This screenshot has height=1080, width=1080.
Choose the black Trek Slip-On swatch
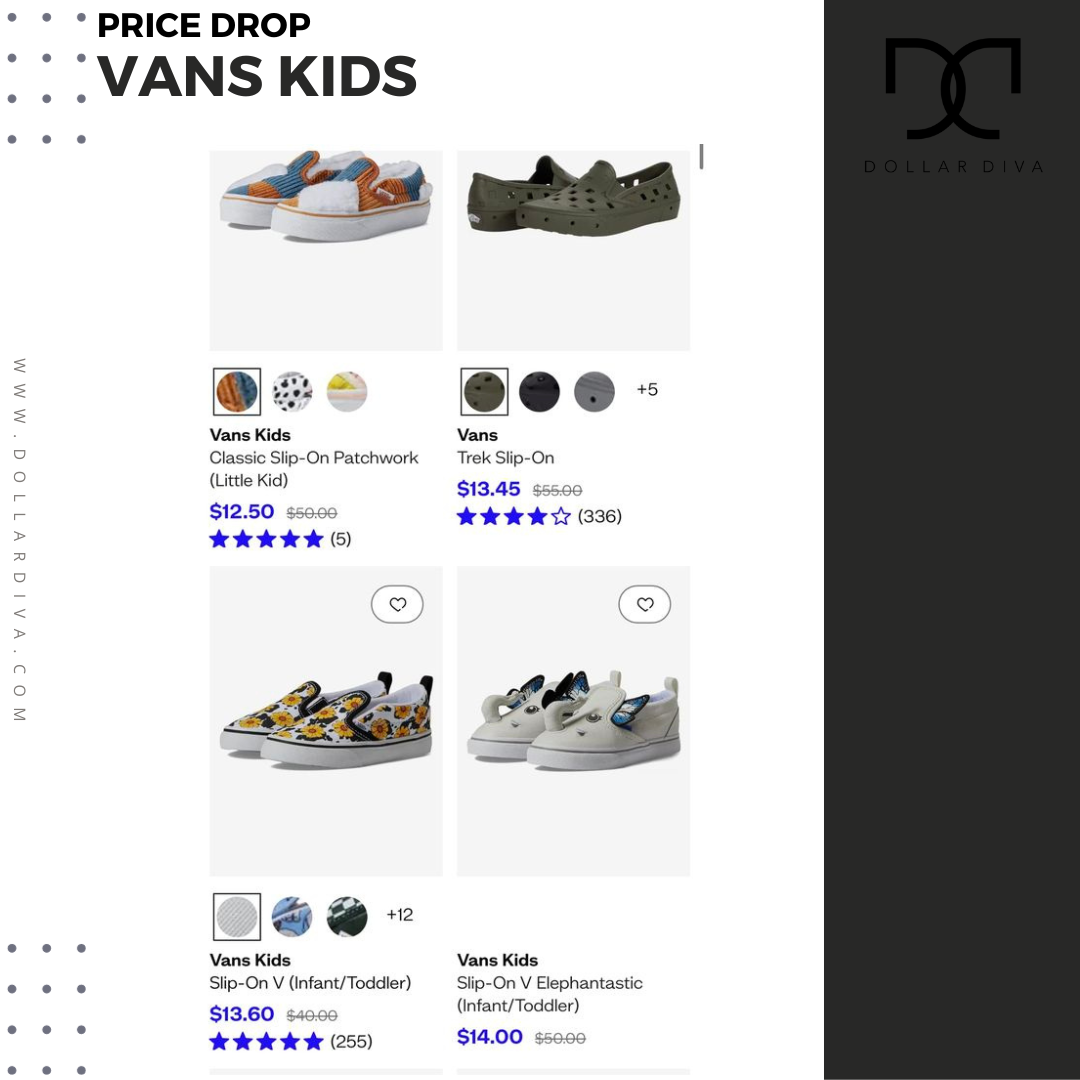pos(539,392)
